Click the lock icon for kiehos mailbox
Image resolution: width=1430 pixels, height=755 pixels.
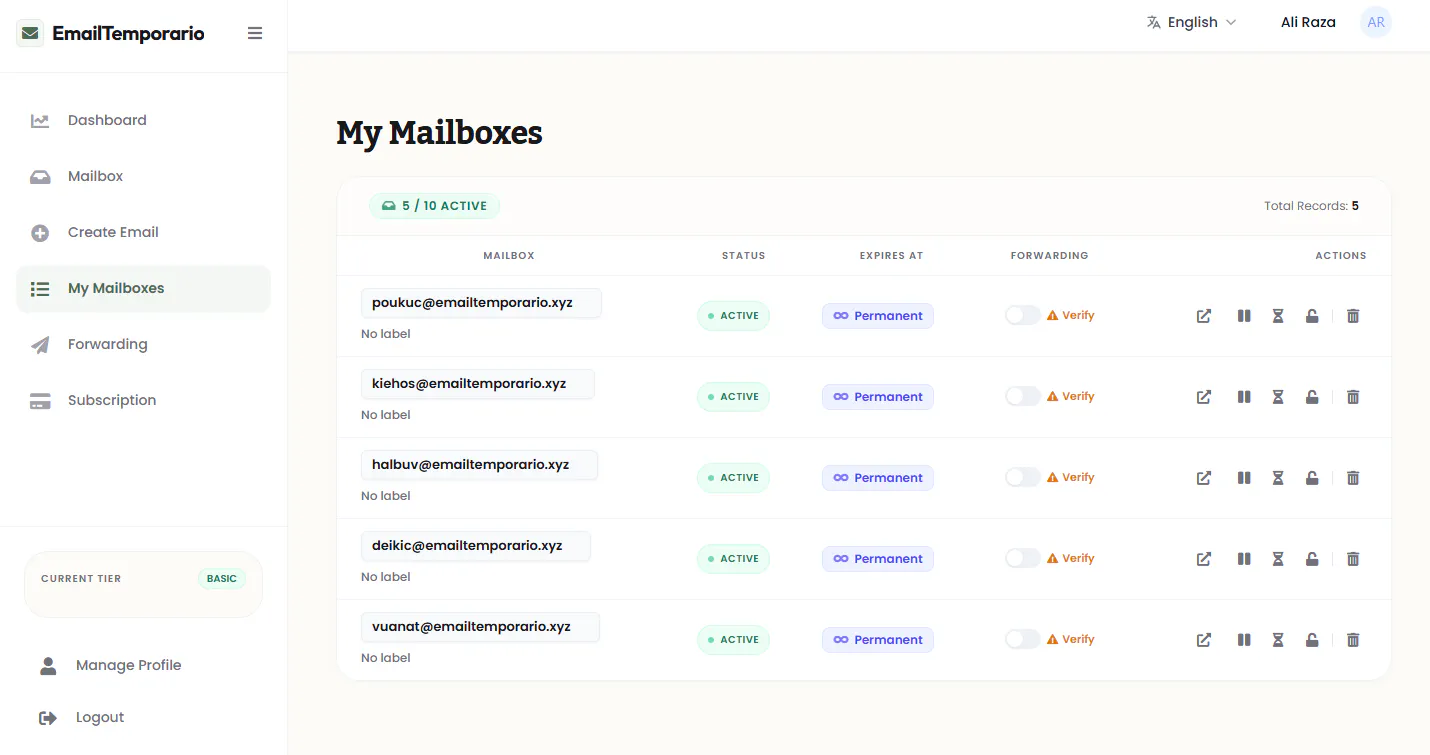(x=1312, y=397)
